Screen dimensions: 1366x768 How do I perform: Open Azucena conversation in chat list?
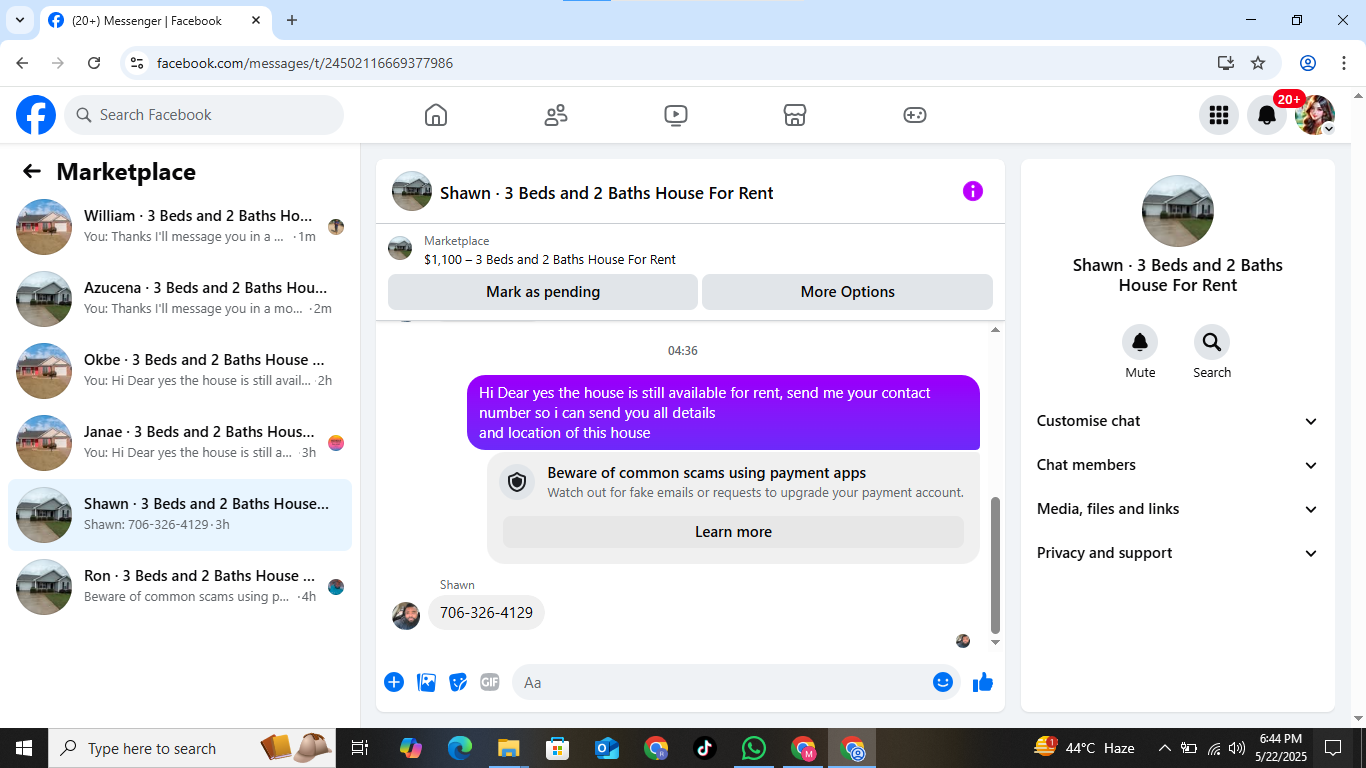point(180,299)
